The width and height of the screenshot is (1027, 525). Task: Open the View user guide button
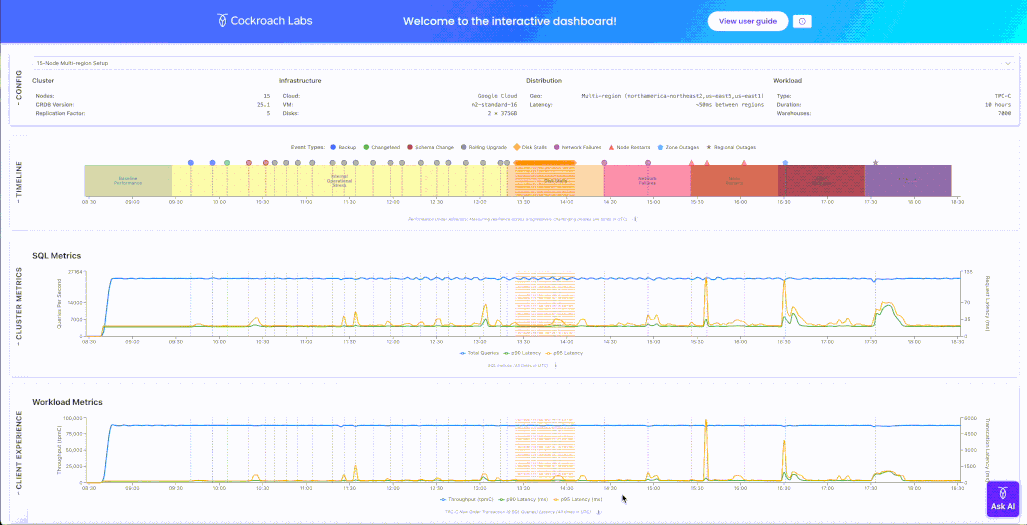click(x=747, y=21)
